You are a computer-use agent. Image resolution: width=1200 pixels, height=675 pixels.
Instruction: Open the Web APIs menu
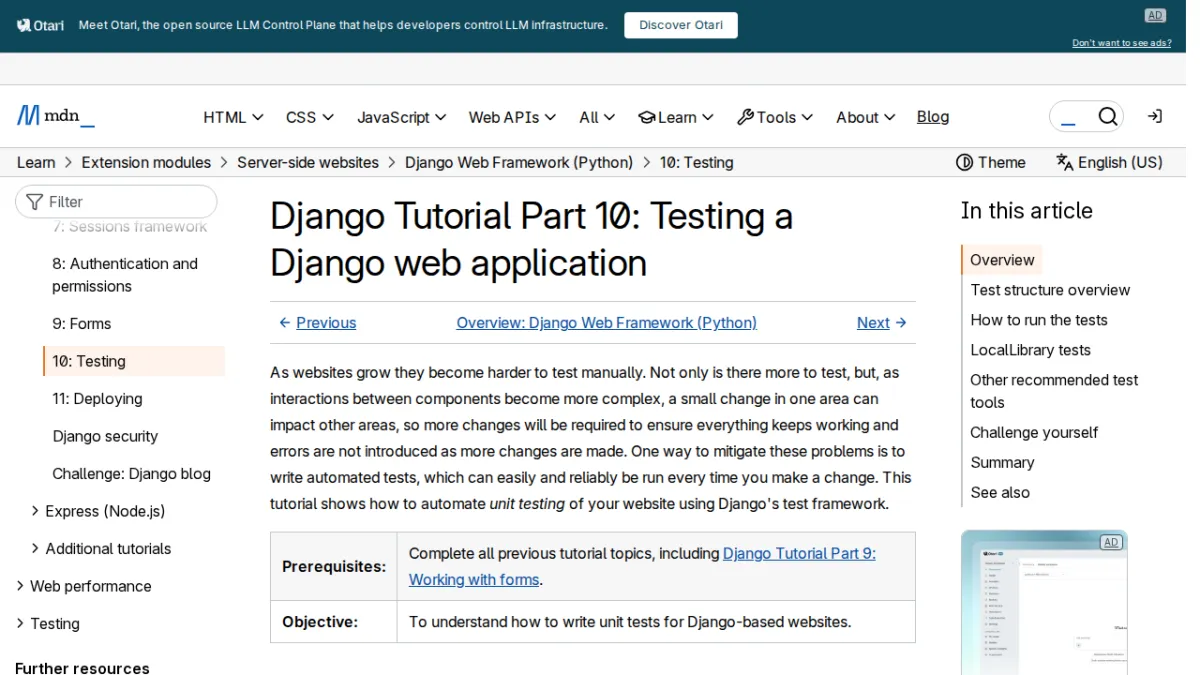pyautogui.click(x=513, y=117)
